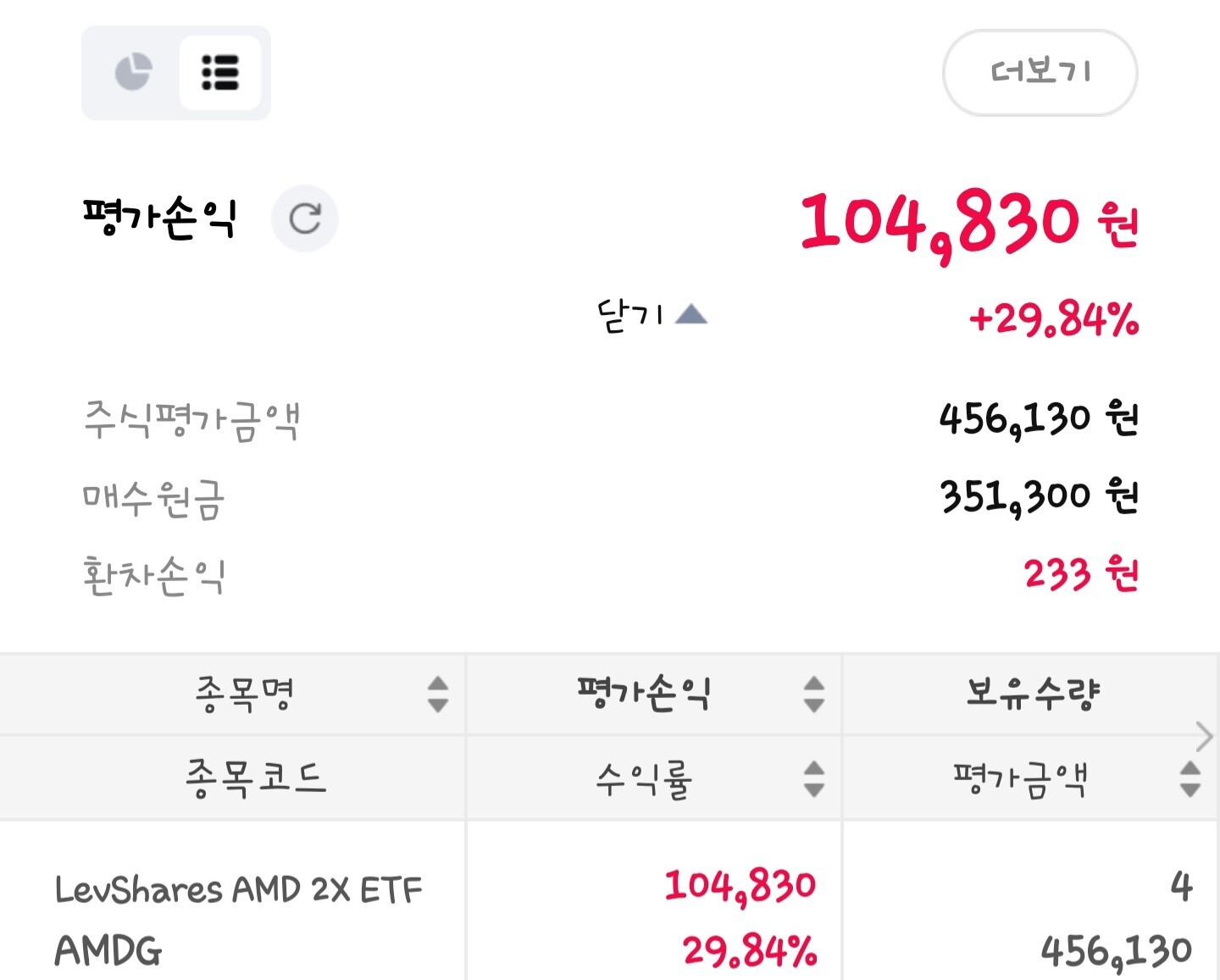Screen dimensions: 1220x980
Task: Click the 29.84% return in stock row
Action: click(x=750, y=951)
